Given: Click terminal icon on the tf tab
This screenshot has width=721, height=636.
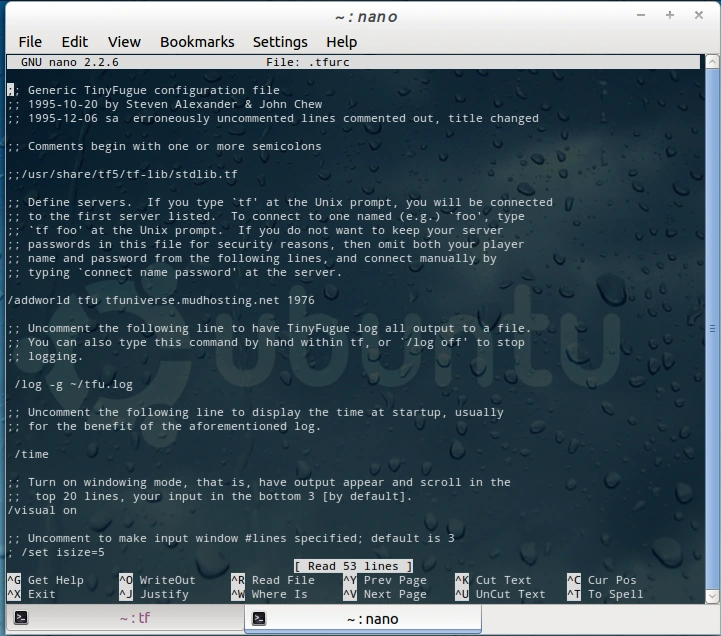Looking at the screenshot, I should click(x=21, y=617).
